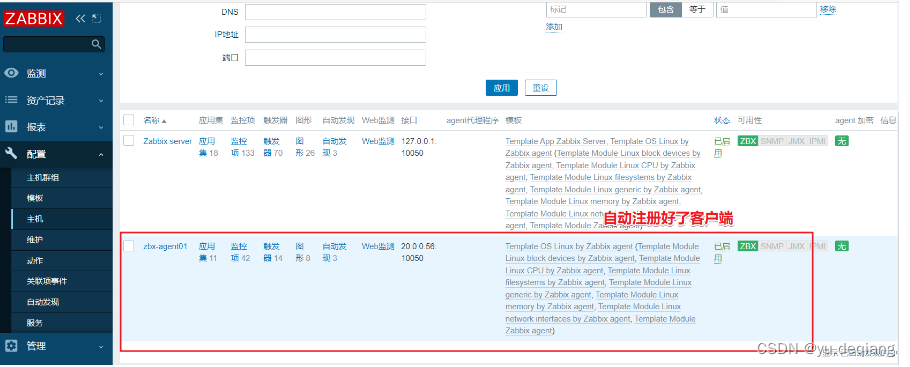The height and width of the screenshot is (367, 910).
Task: Click SNMP badge in zbx-agent01 row
Action: click(x=771, y=246)
